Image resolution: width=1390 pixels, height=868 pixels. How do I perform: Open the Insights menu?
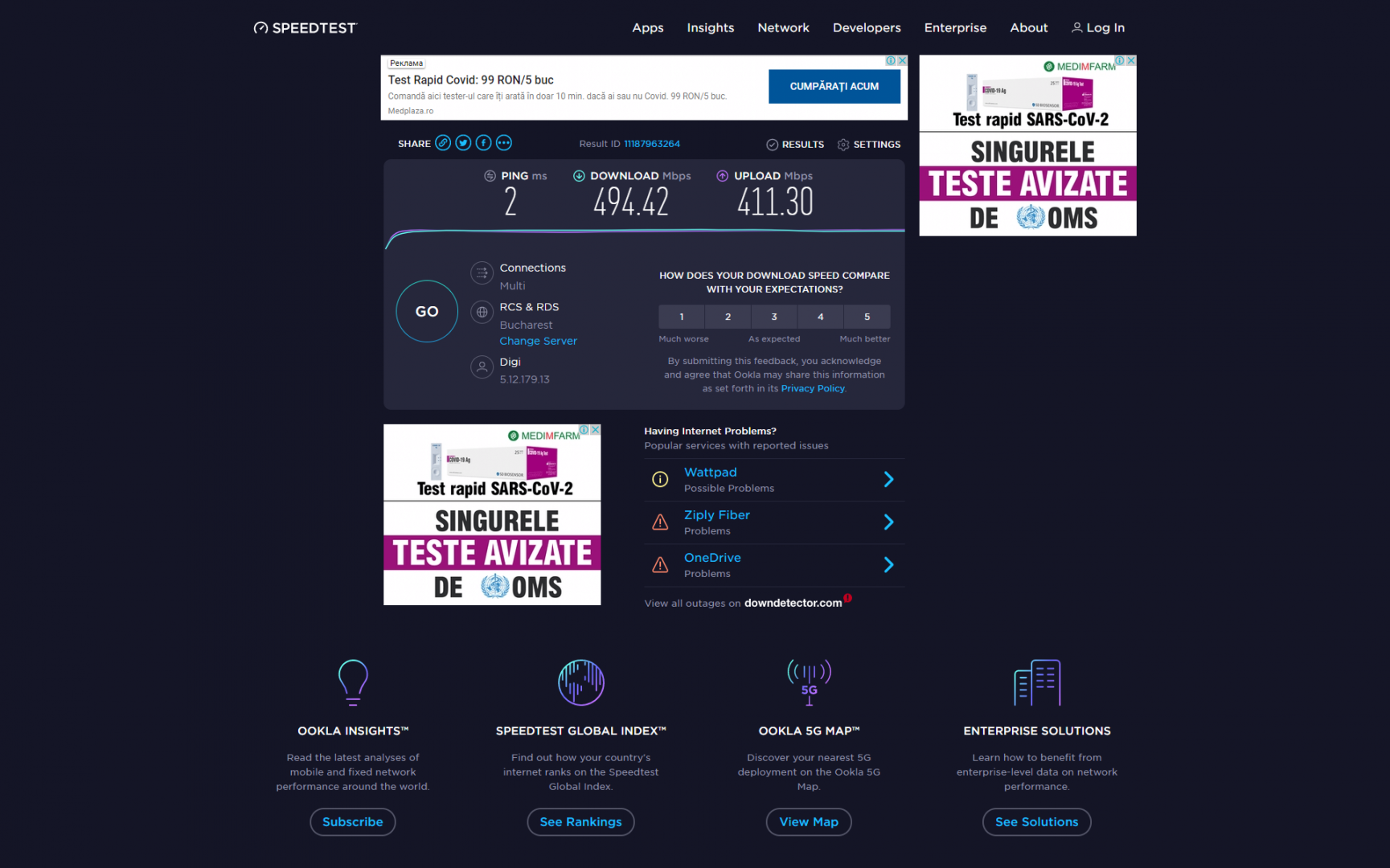click(x=711, y=28)
